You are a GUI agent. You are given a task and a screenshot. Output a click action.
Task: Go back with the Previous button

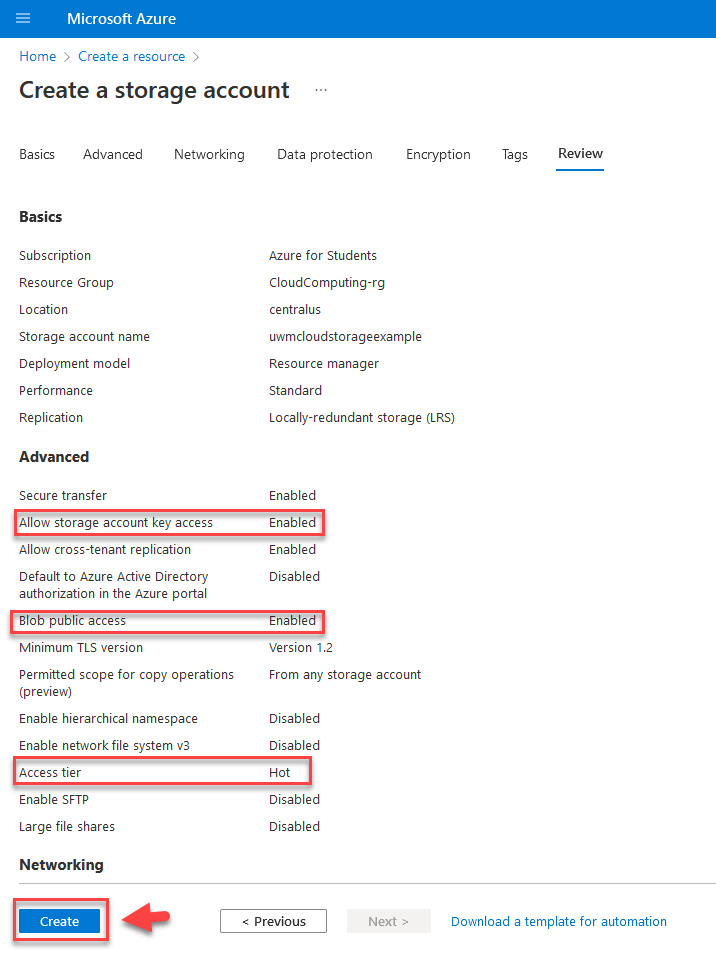coord(273,922)
